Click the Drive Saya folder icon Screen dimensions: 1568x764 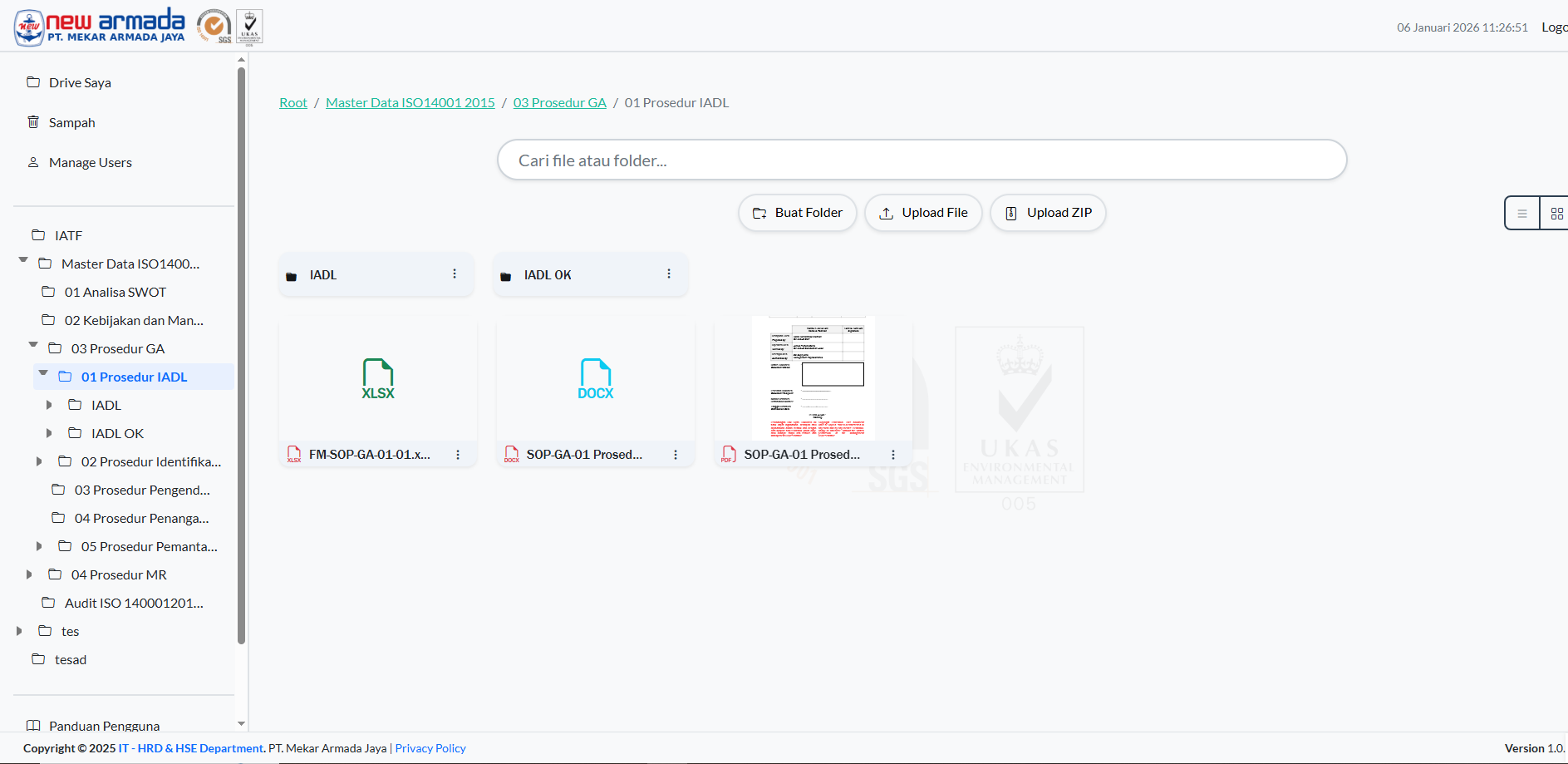[33, 81]
